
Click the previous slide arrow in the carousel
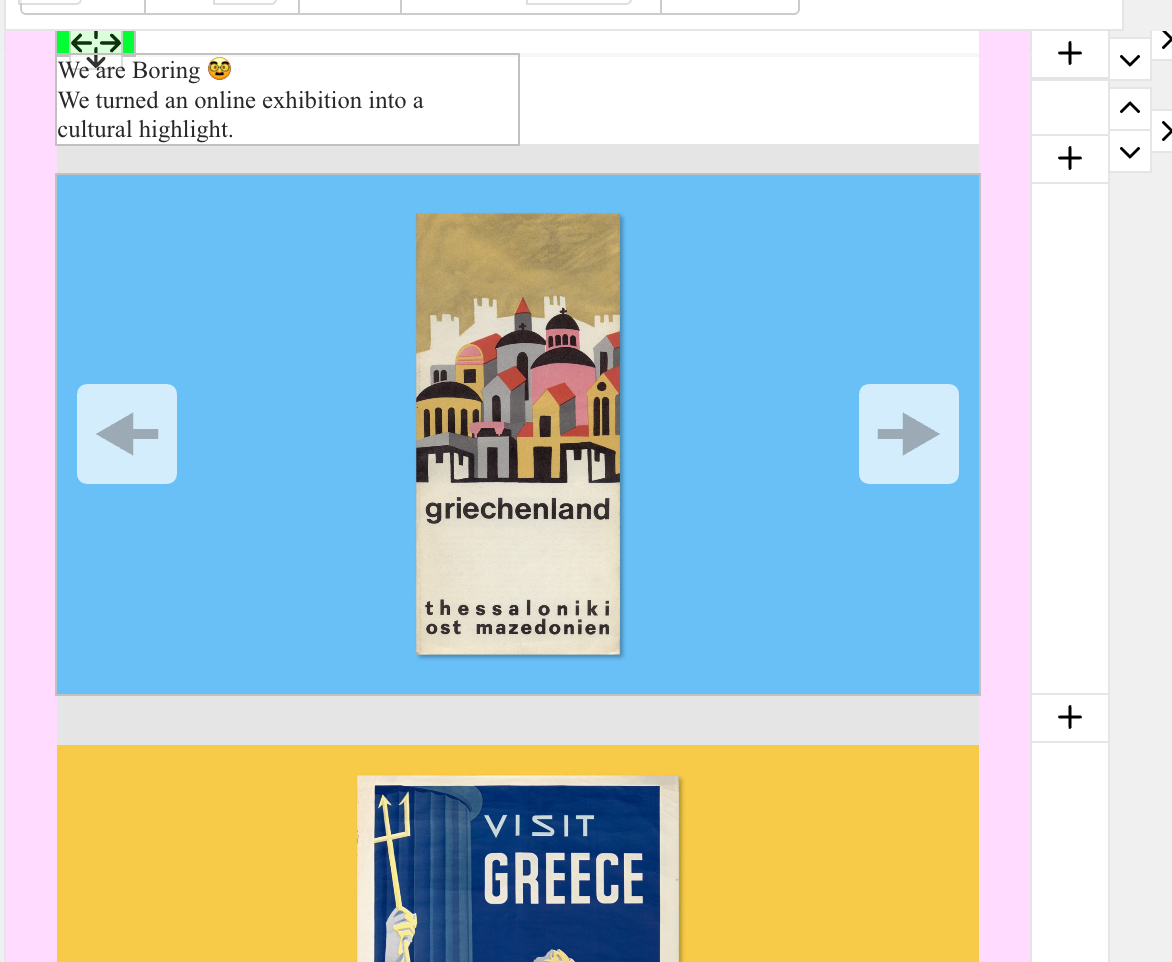(126, 433)
